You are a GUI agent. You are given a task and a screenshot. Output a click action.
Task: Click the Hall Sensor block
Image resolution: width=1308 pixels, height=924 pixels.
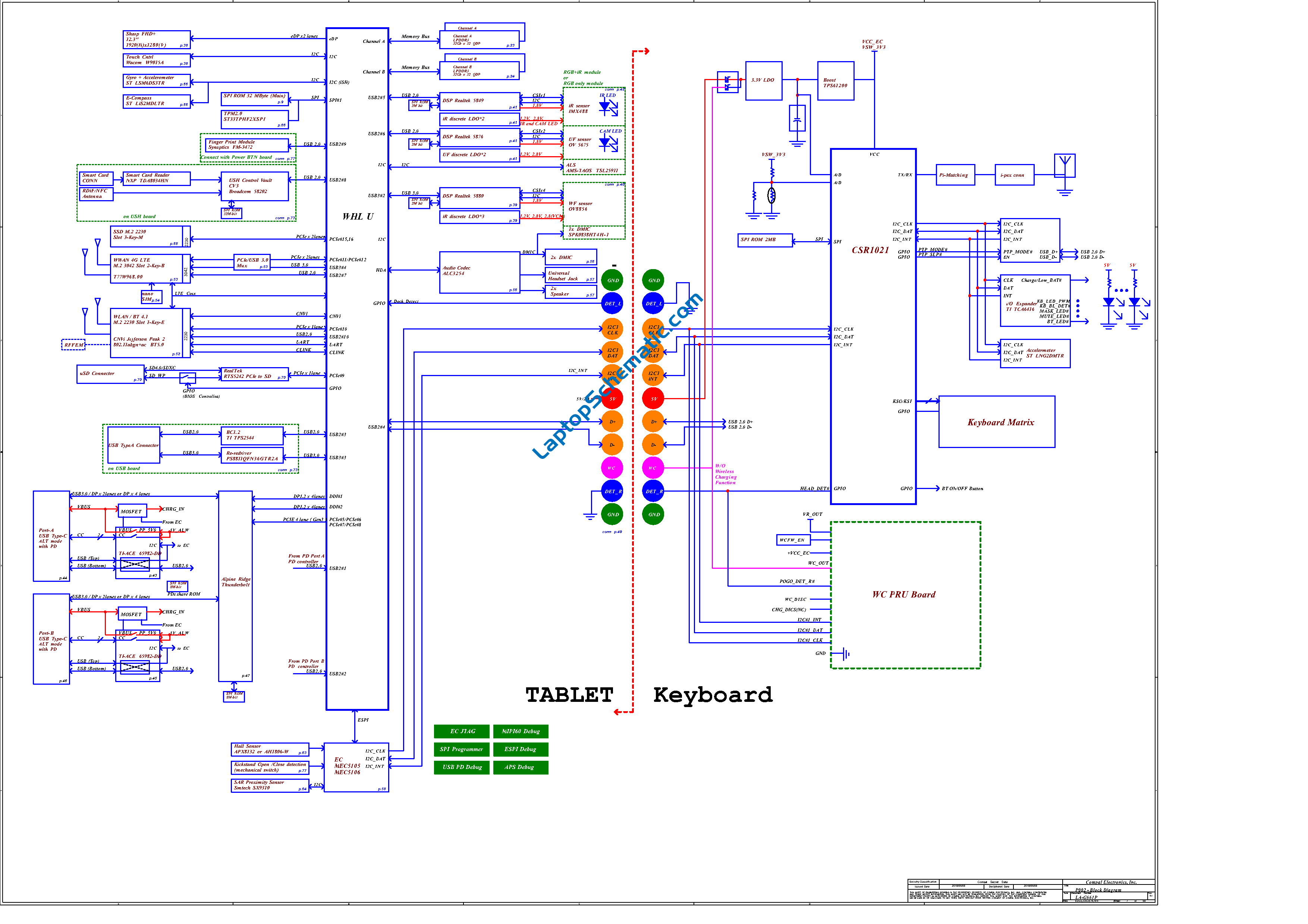click(x=270, y=749)
